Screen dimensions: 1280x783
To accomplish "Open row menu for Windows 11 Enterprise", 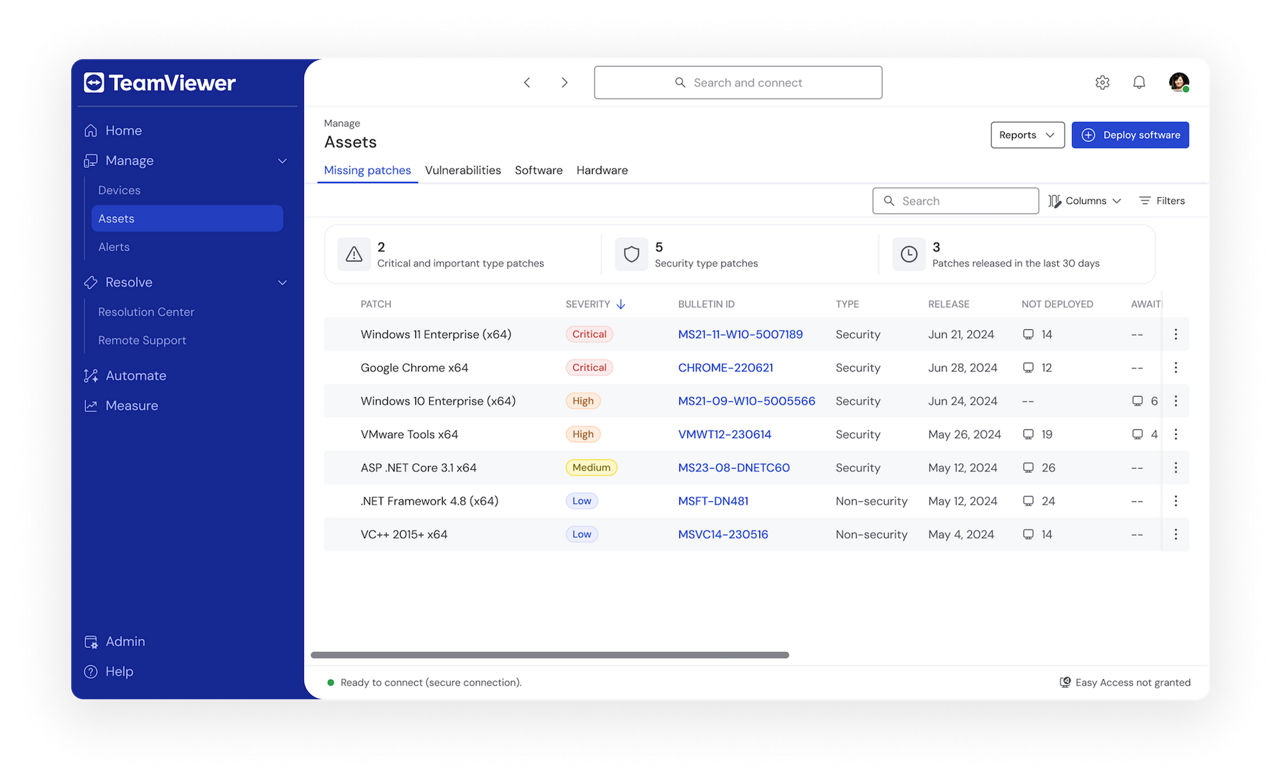I will (x=1176, y=334).
